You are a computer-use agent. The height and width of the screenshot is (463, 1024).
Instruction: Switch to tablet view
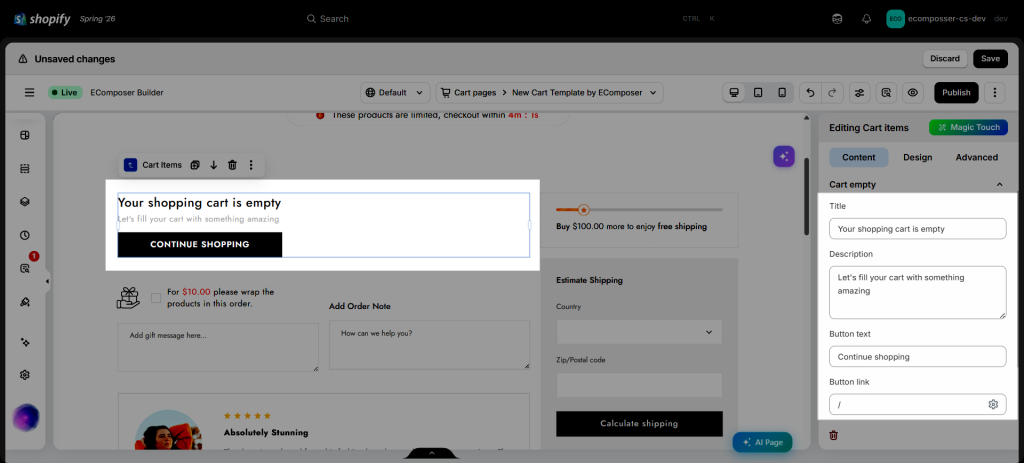[x=758, y=93]
